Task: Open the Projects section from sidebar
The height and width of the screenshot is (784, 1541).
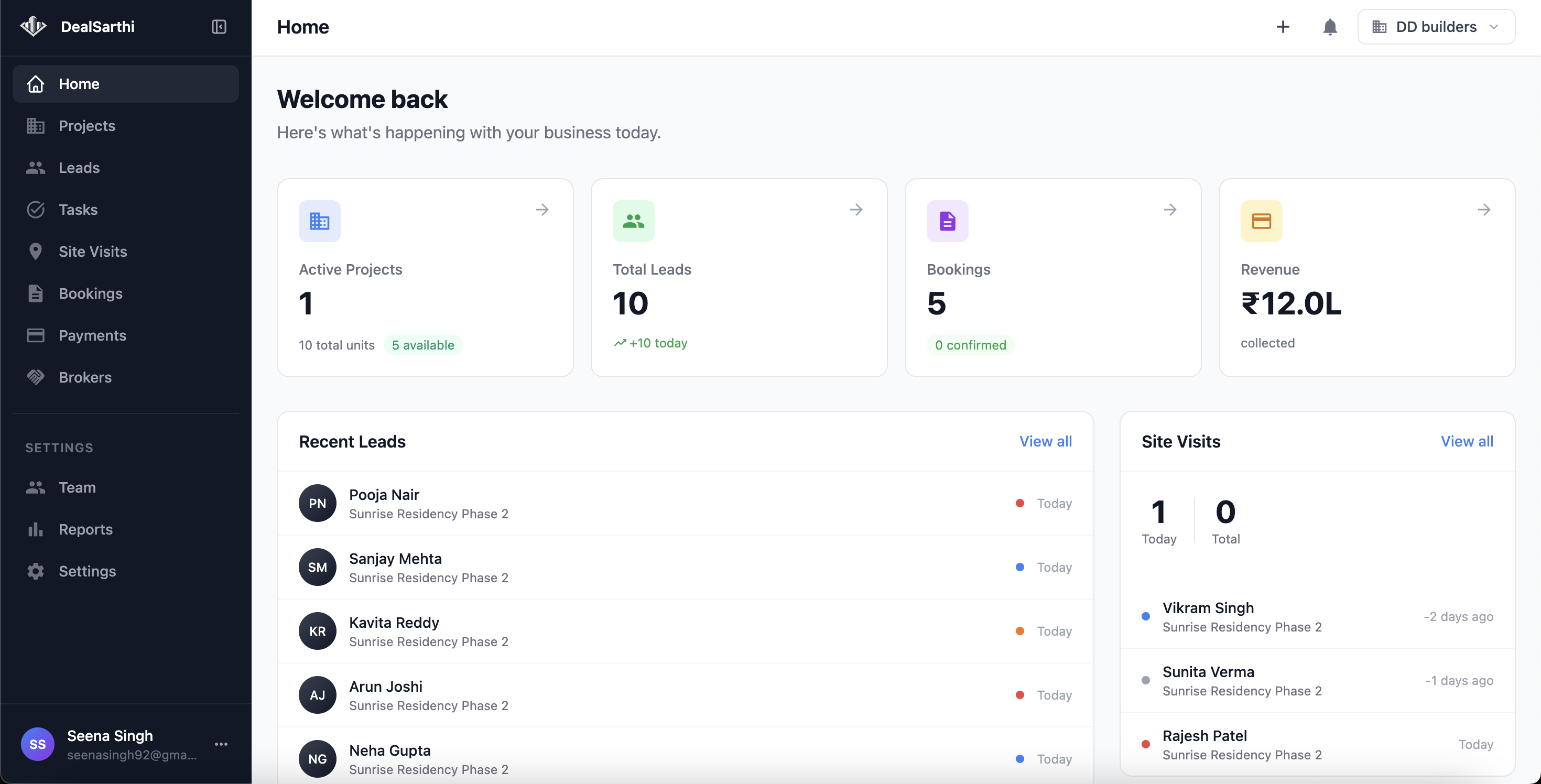Action: (x=88, y=126)
